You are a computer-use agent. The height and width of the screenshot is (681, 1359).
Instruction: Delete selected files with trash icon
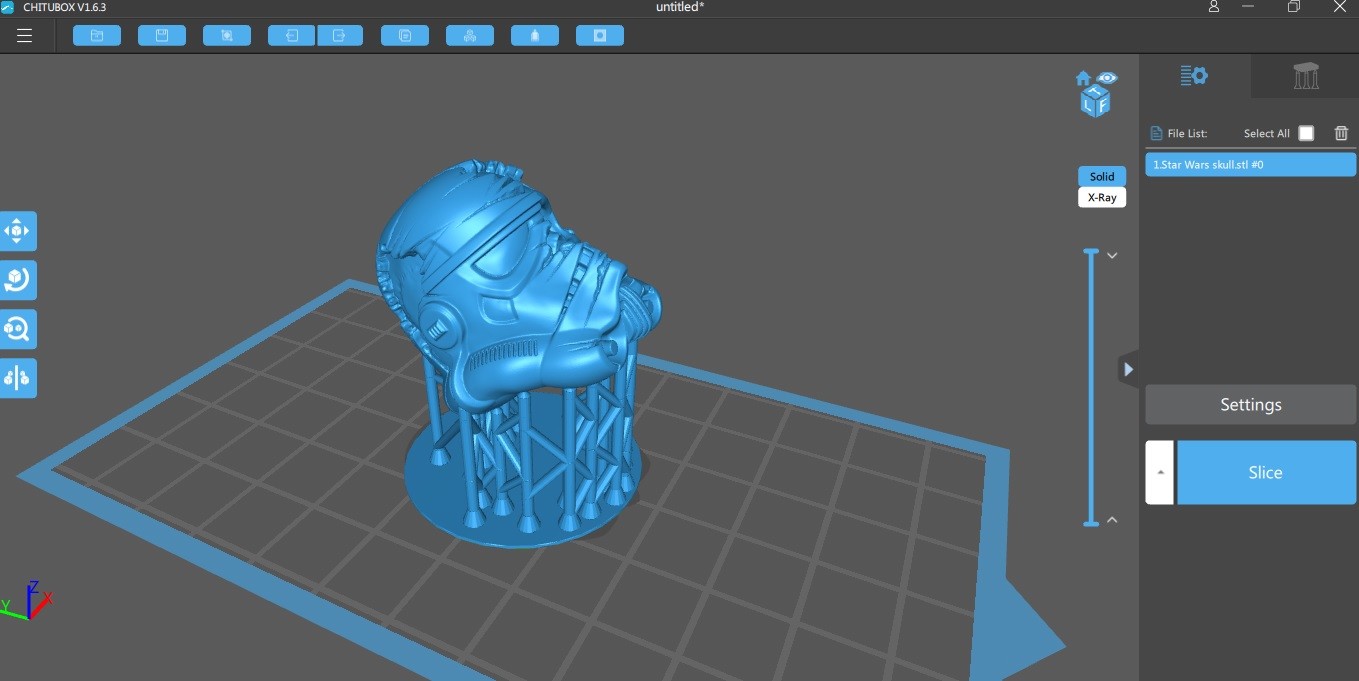1342,133
